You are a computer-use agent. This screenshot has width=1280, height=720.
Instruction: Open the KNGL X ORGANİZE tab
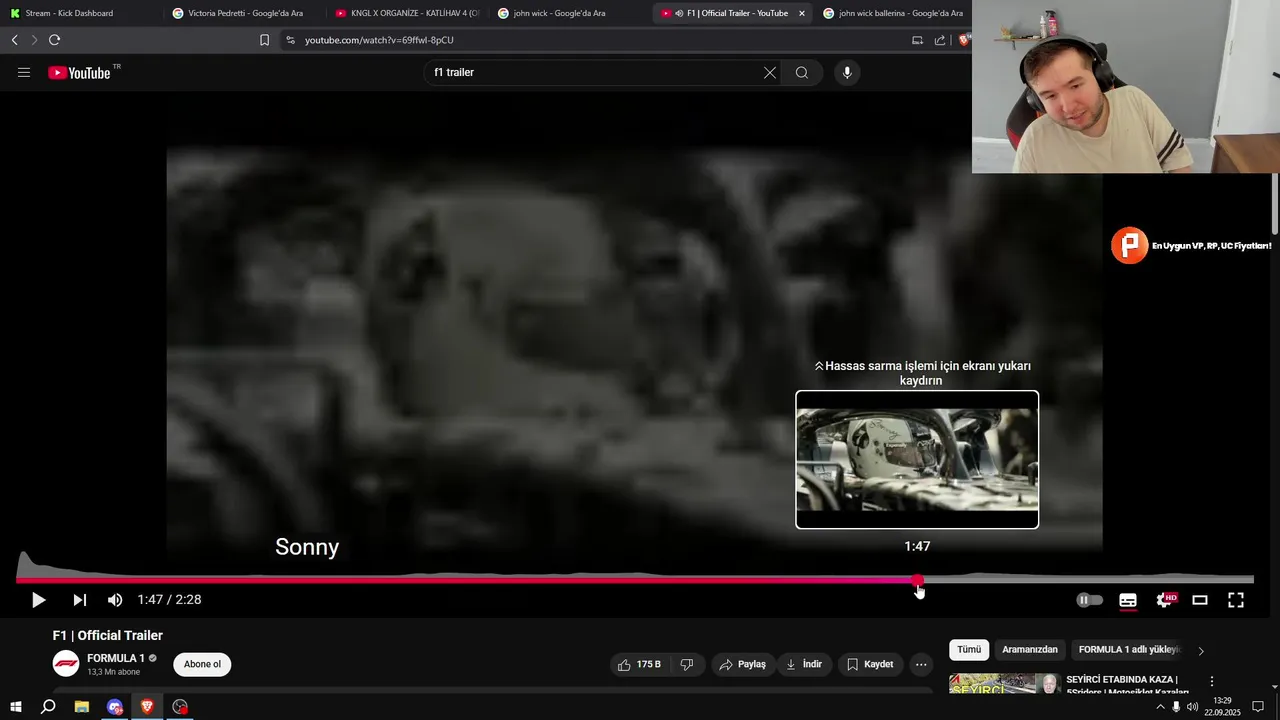pos(408,13)
